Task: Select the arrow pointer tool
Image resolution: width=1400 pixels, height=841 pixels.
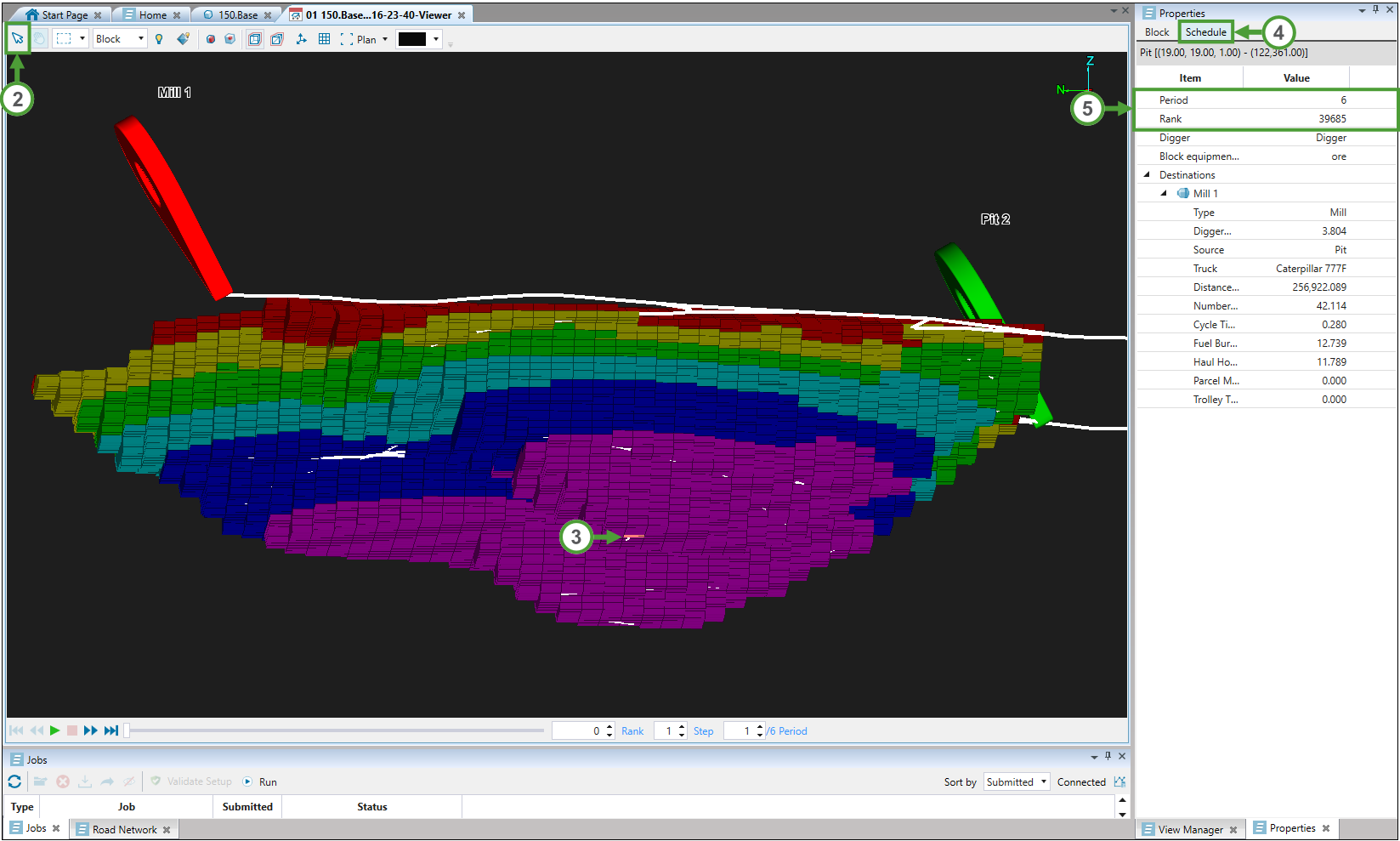Action: [17, 38]
